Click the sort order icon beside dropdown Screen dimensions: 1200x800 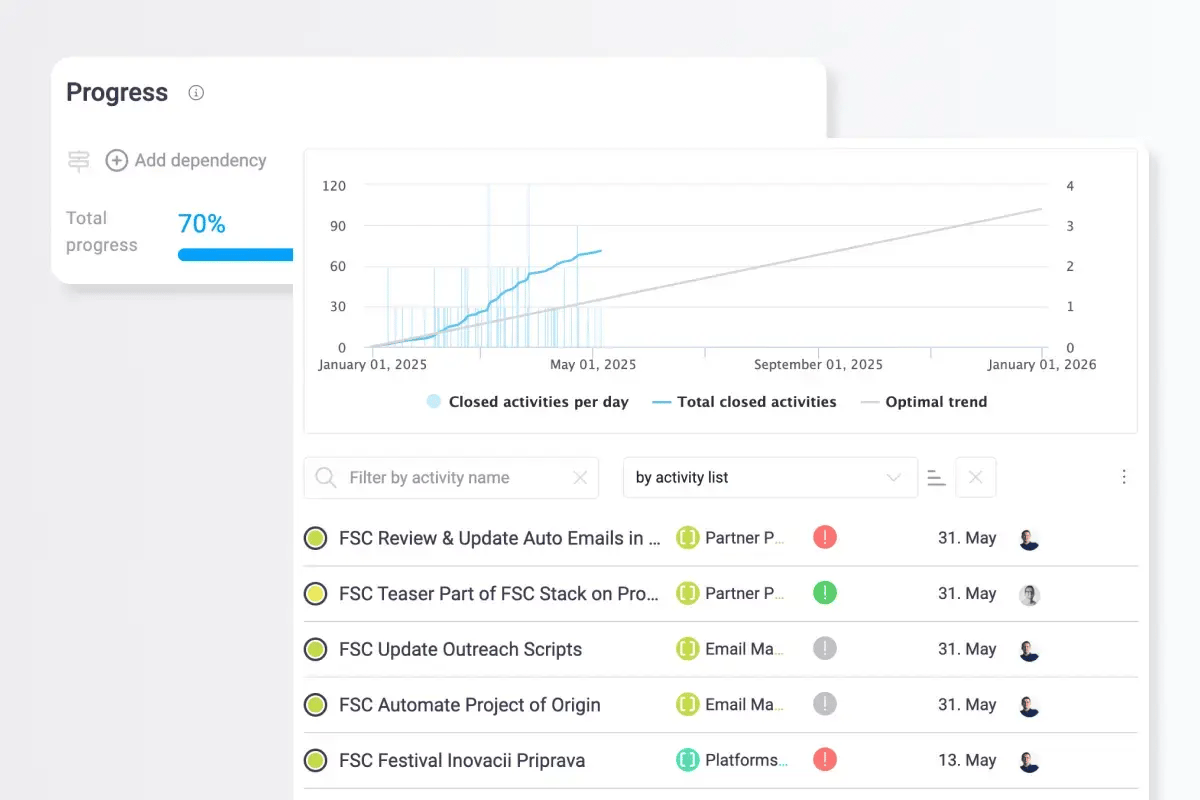936,478
